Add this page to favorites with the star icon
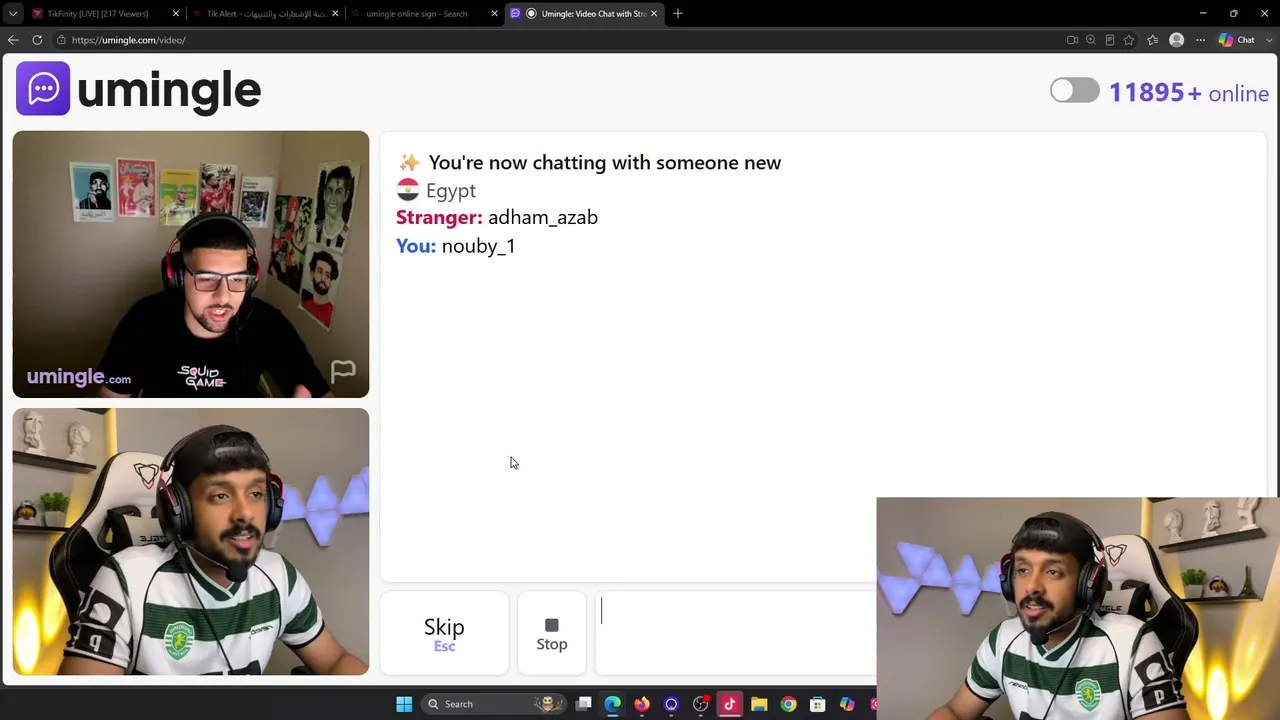1280x720 pixels. tap(1129, 40)
